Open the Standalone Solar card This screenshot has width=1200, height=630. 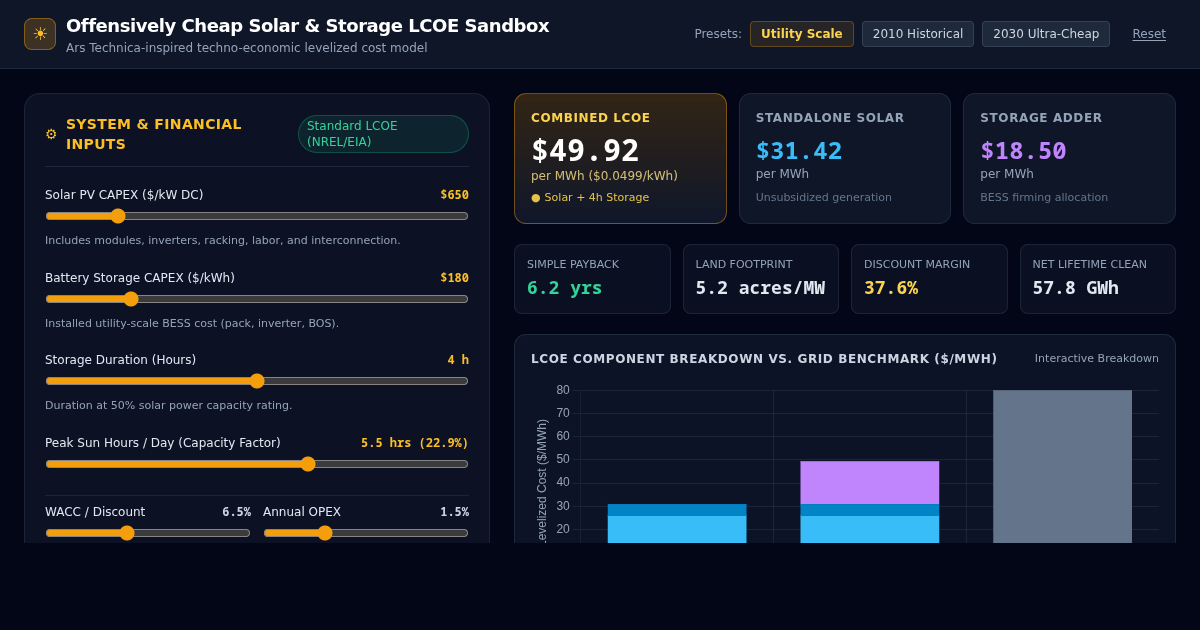[x=845, y=158]
